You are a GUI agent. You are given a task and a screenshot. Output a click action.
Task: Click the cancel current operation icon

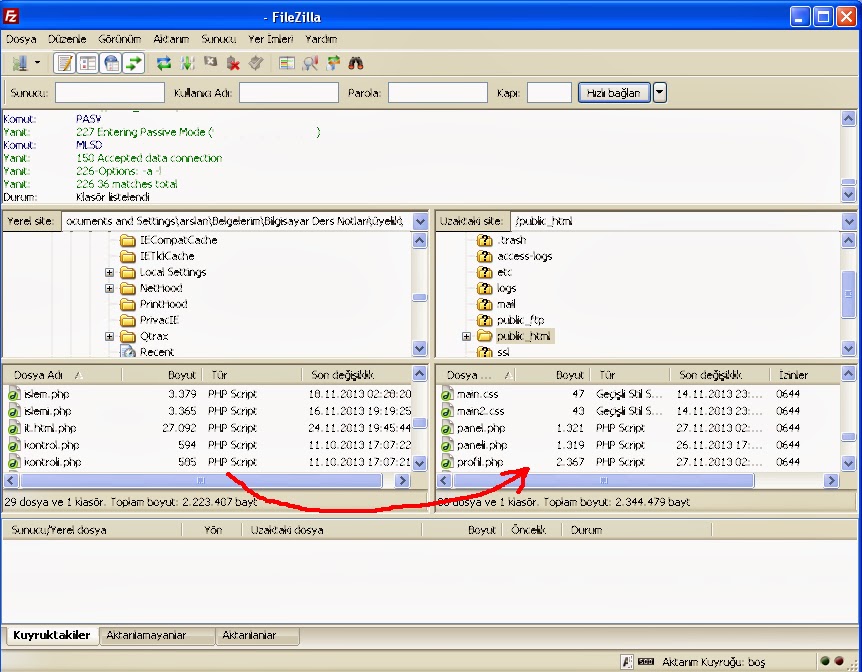[211, 62]
